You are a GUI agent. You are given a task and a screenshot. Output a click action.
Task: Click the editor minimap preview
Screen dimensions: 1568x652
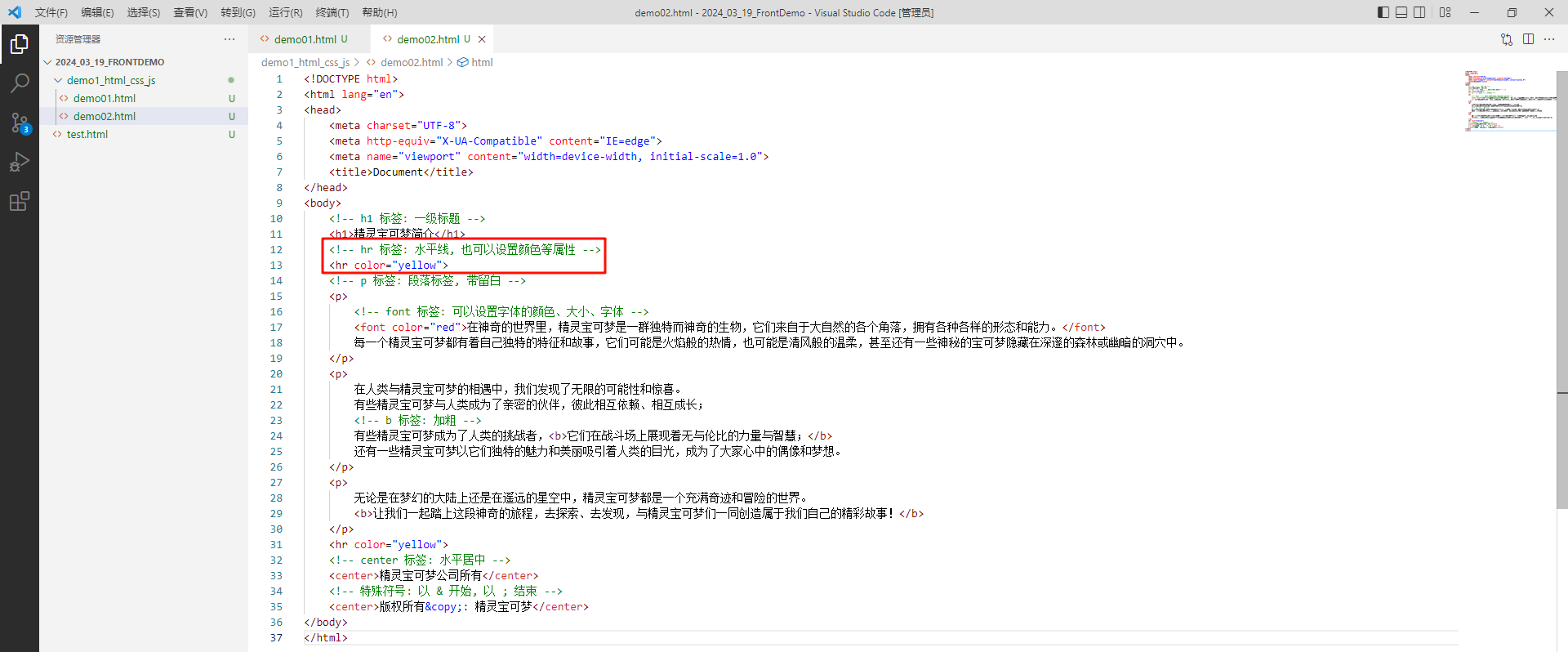pyautogui.click(x=1509, y=101)
